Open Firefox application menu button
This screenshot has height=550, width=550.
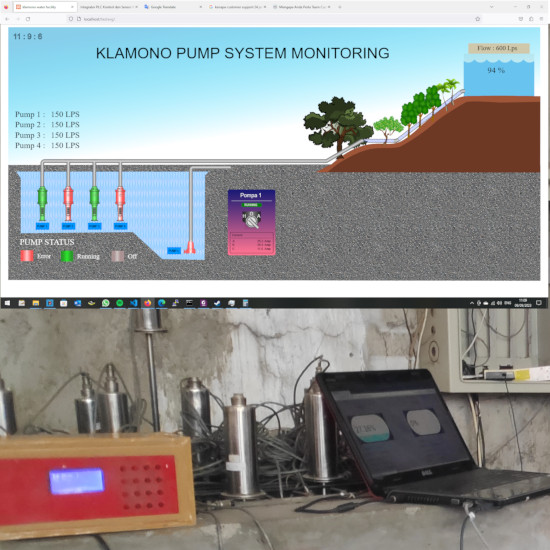point(542,19)
